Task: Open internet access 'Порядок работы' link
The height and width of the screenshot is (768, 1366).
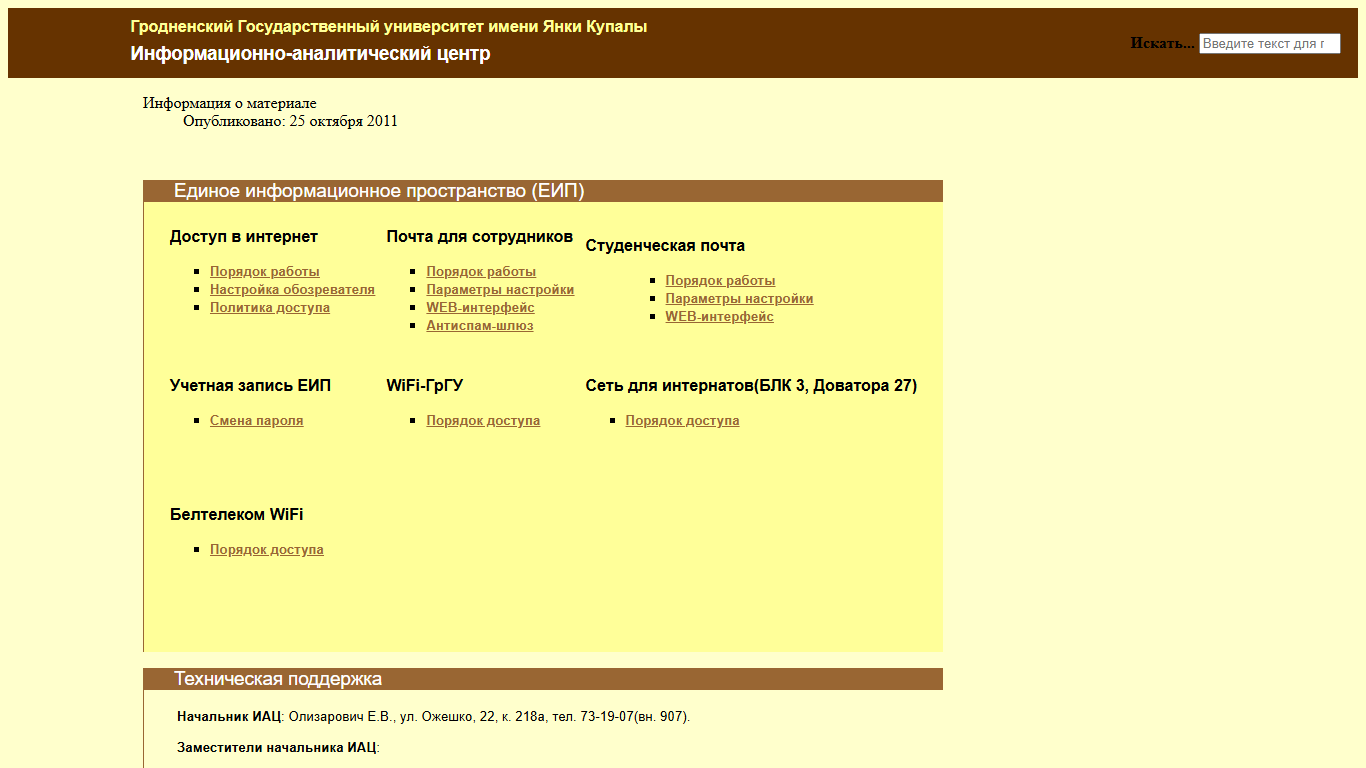Action: click(x=265, y=272)
